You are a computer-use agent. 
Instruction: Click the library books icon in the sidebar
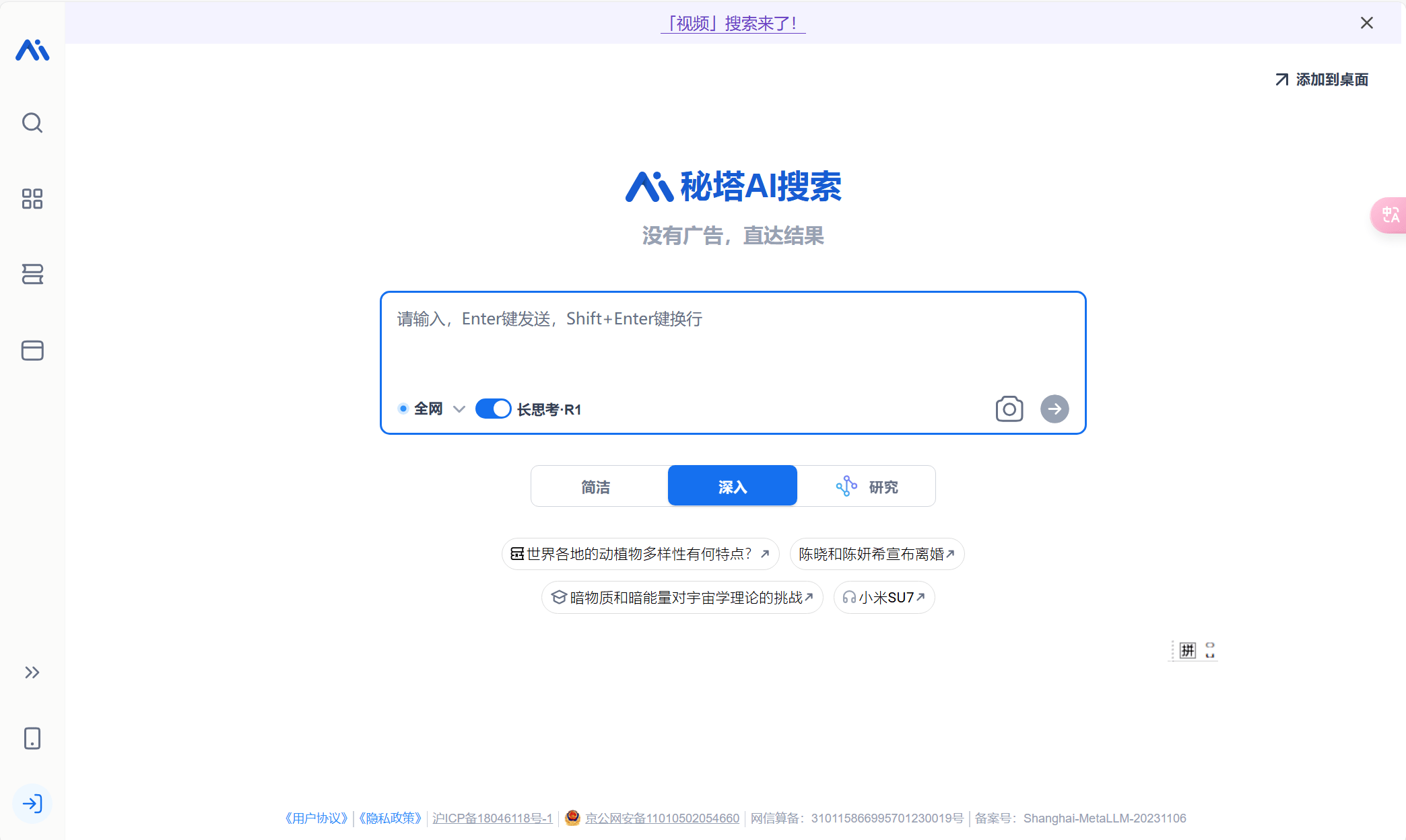tap(32, 275)
